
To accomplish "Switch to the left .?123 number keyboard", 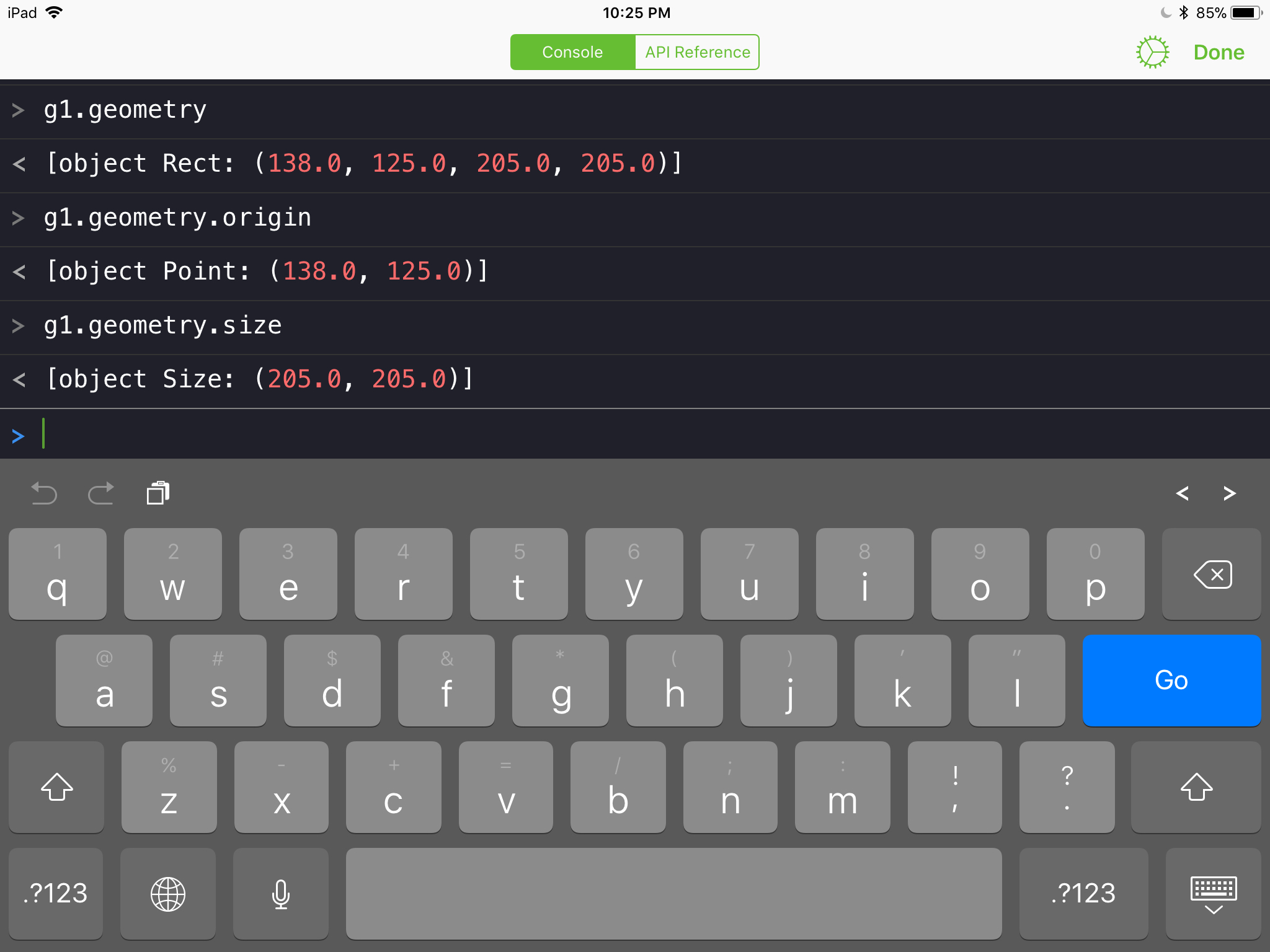I will tap(56, 894).
